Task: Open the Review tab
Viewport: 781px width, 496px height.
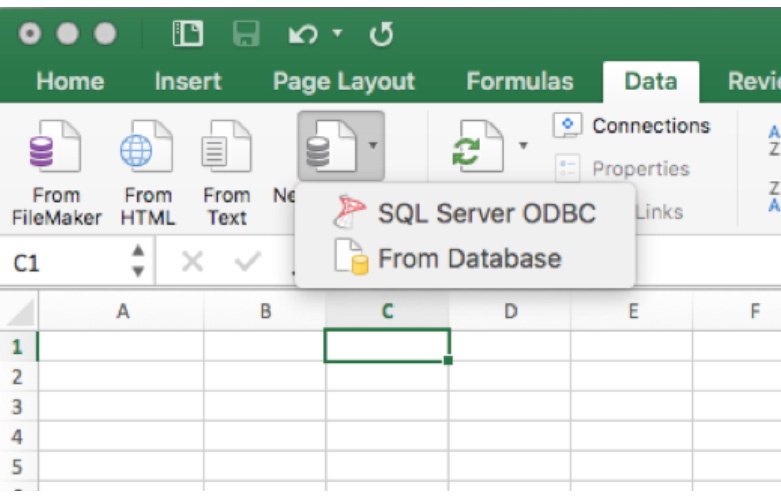Action: (754, 81)
